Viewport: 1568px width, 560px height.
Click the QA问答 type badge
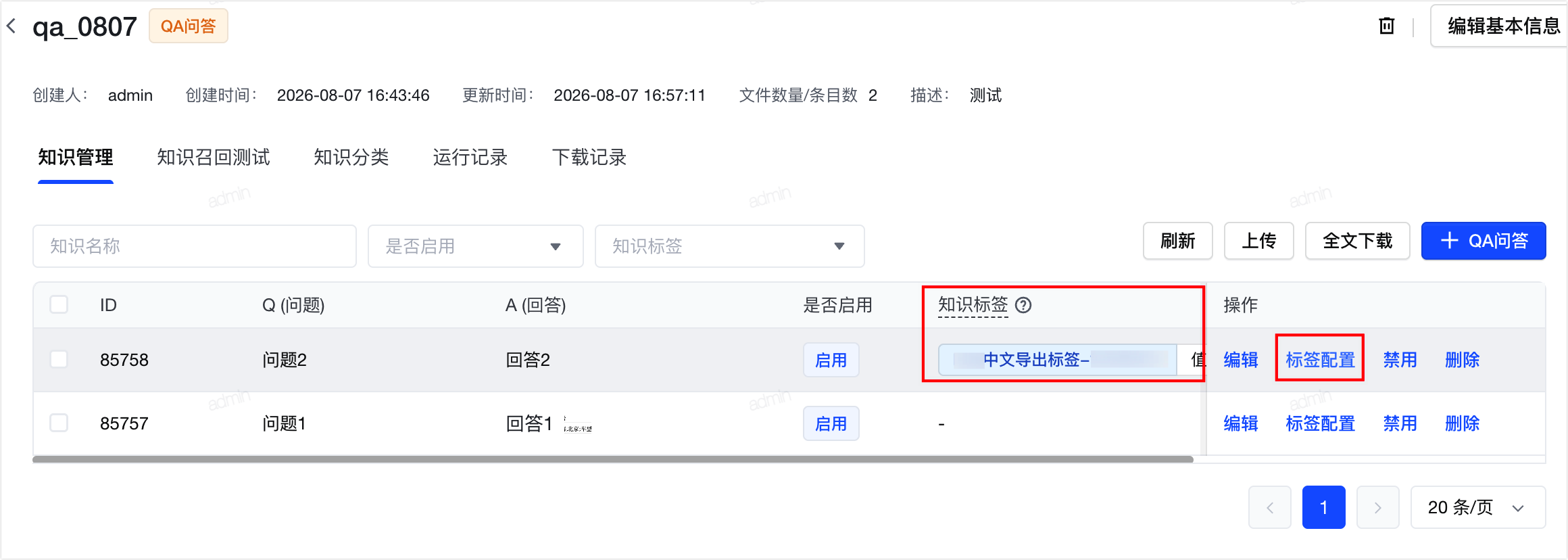189,26
